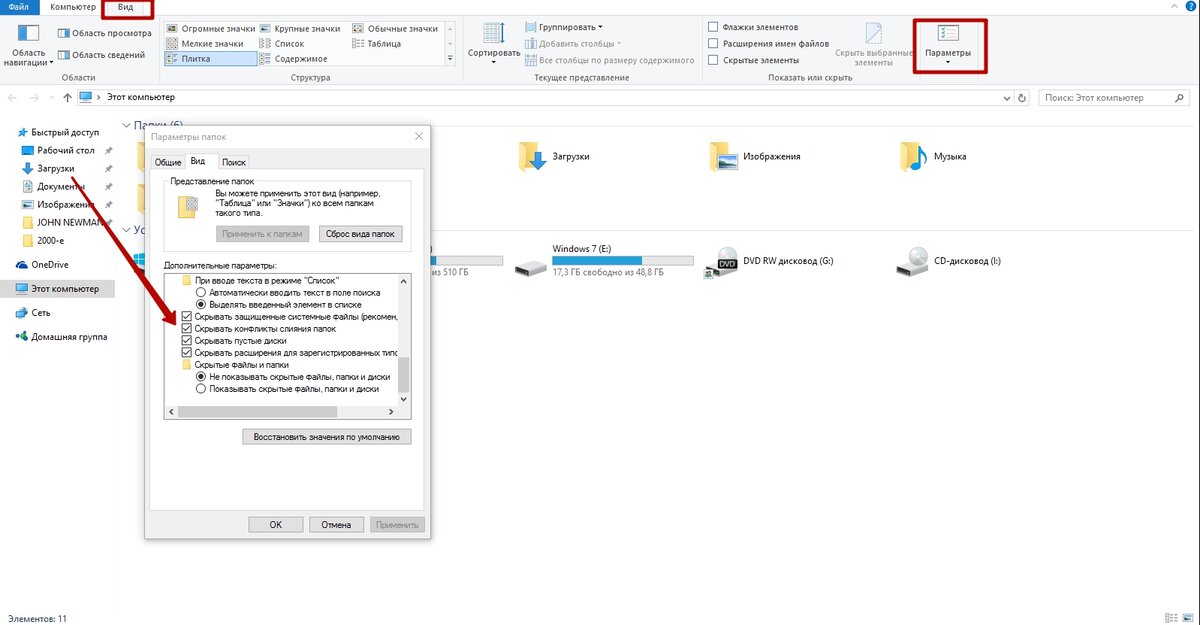This screenshot has width=1200, height=625.
Task: Click the Отмена button
Action: pos(337,524)
